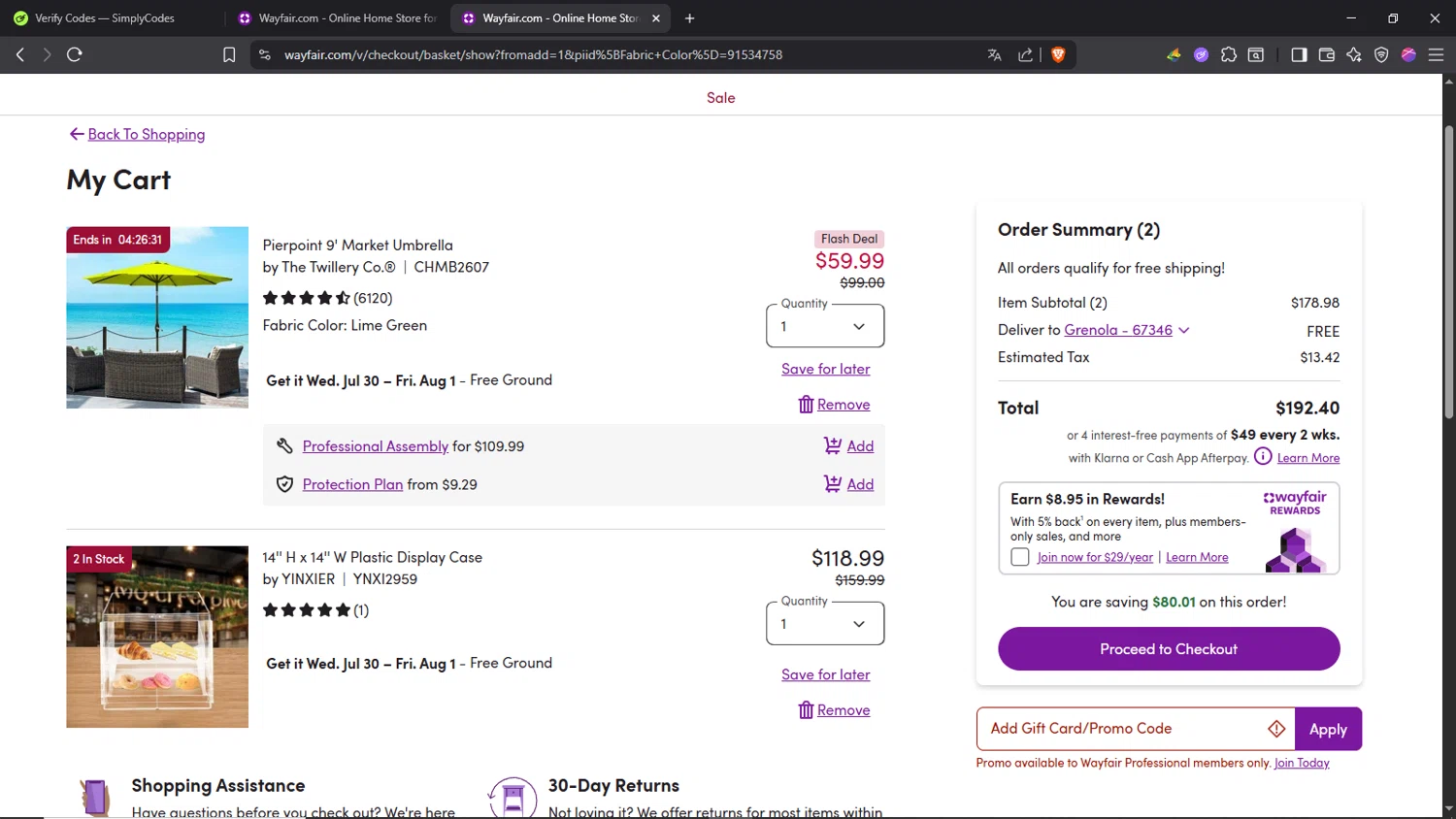Viewport: 1456px width, 819px height.
Task: Click the bookmark icon in the toolbar
Action: [229, 55]
